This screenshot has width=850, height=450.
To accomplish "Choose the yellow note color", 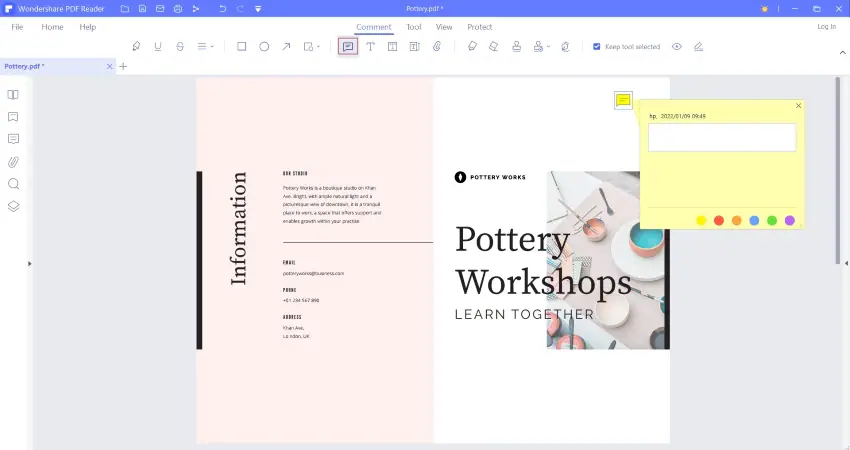I will tap(701, 220).
